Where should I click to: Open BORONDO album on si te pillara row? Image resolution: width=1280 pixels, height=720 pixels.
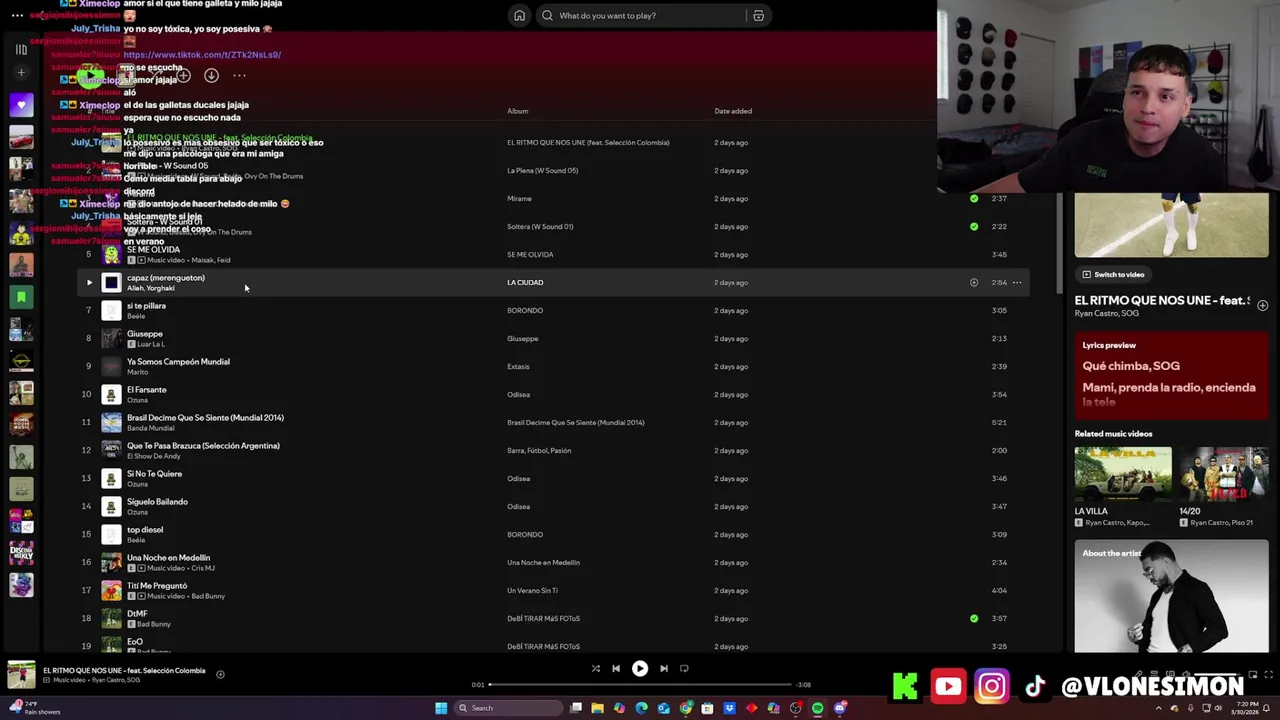[525, 311]
